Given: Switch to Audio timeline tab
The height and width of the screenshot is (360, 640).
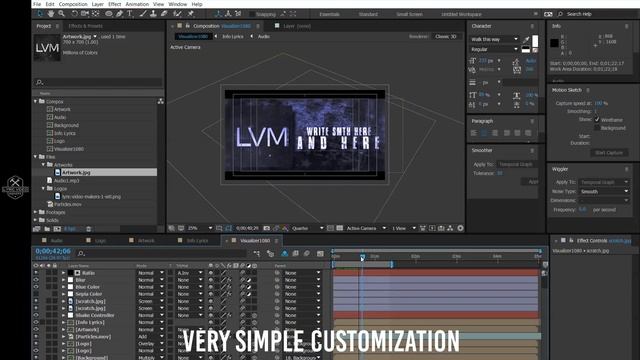Looking at the screenshot, I should [x=57, y=241].
